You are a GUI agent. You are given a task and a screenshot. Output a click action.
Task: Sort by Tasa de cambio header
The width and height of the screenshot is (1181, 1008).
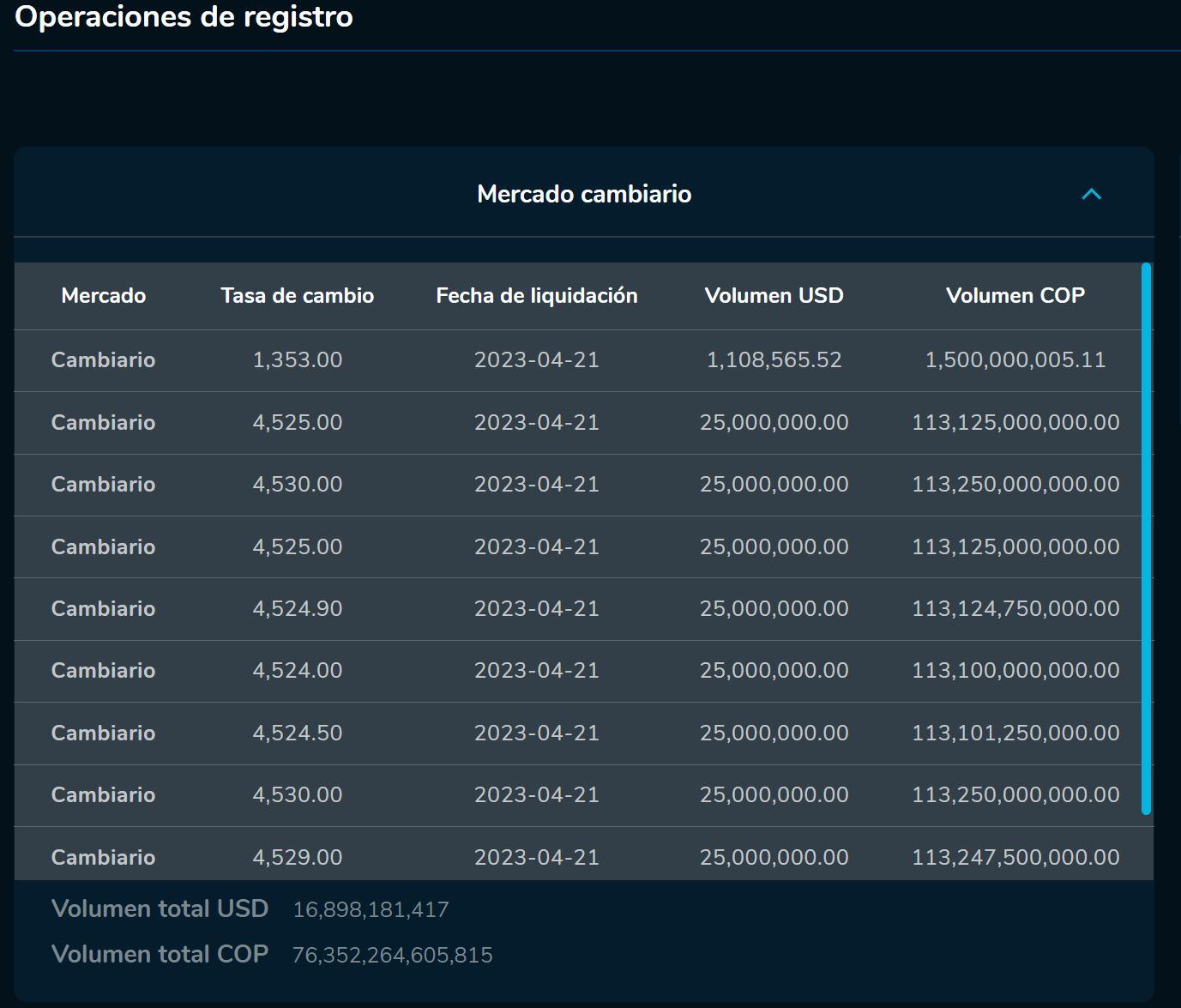tap(297, 296)
